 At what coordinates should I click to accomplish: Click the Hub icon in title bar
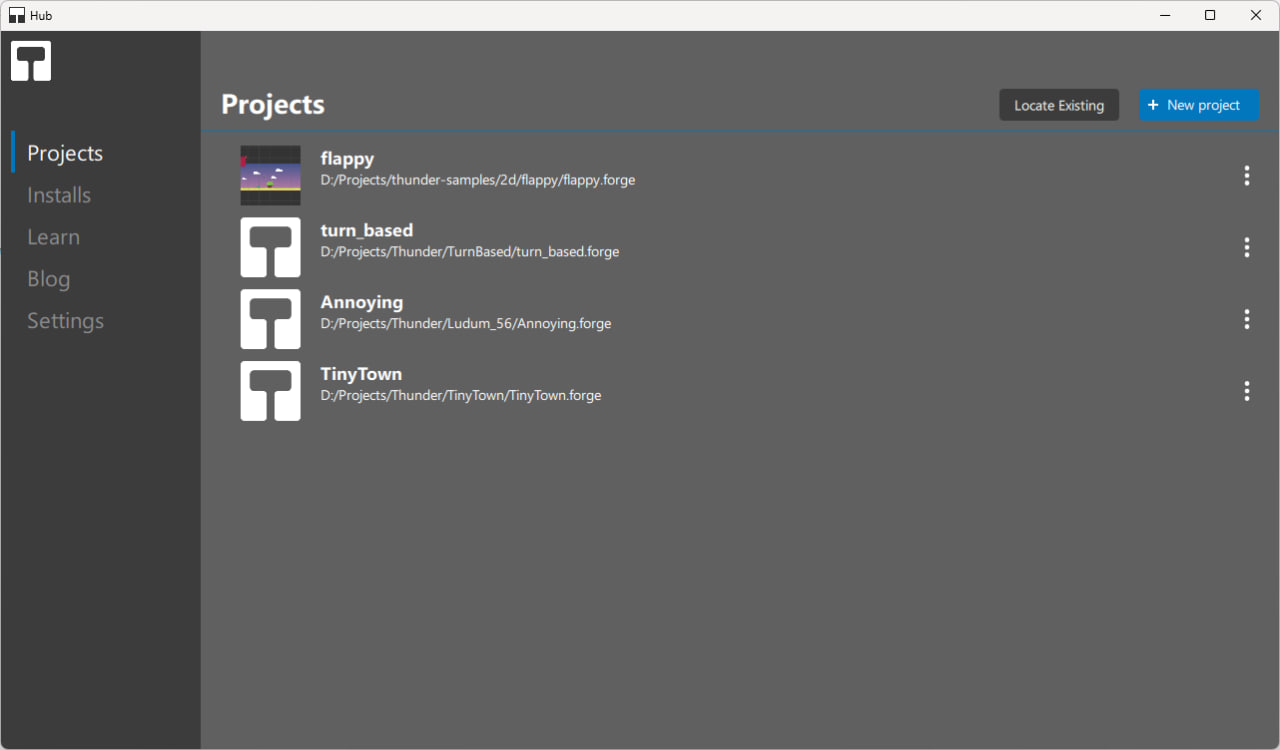coord(17,15)
